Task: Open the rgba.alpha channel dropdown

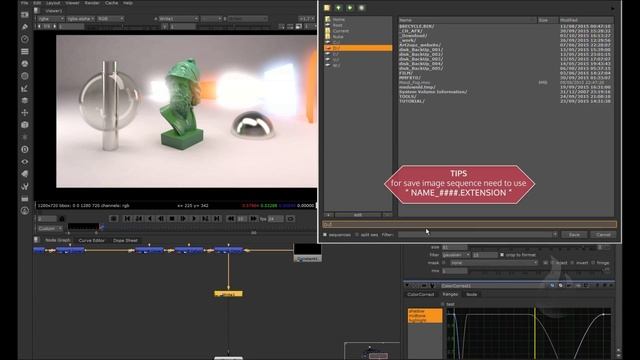Action: 80,19
